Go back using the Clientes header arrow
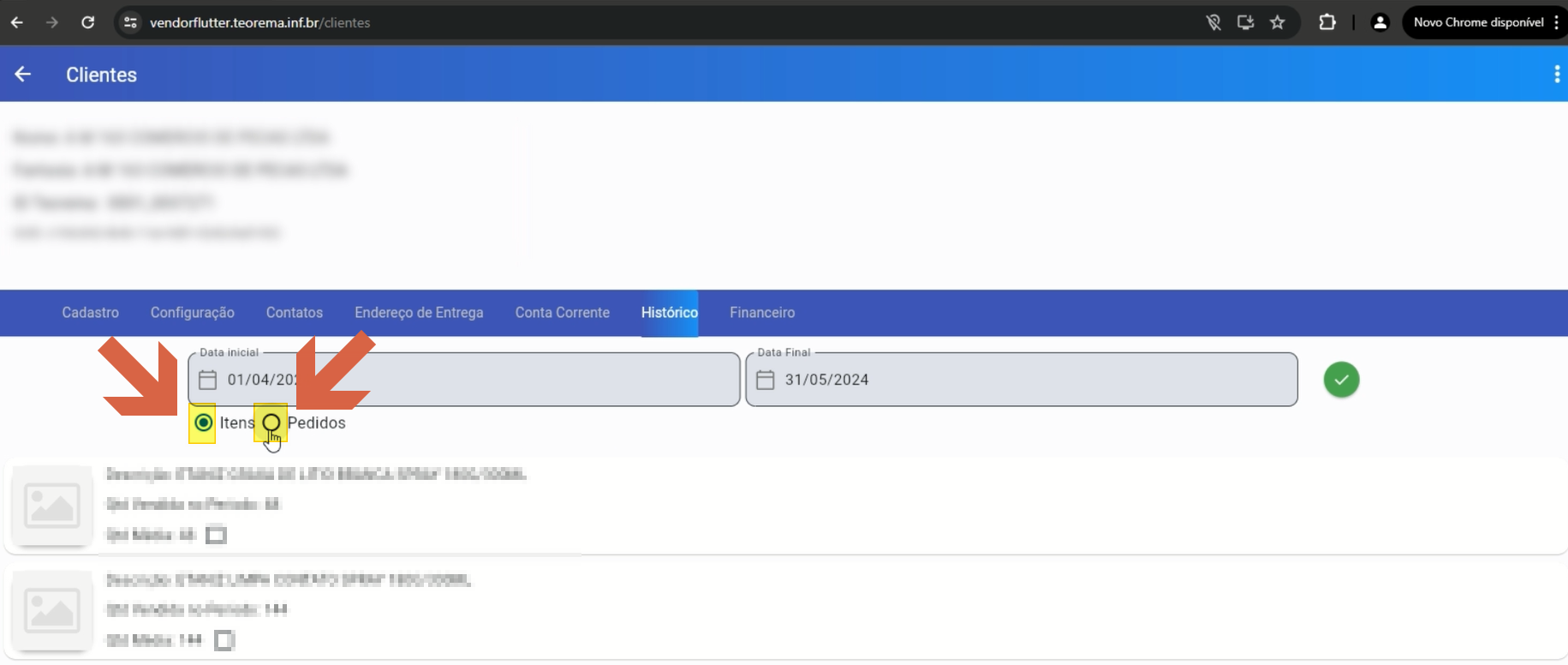The height and width of the screenshot is (665, 1568). coord(23,75)
